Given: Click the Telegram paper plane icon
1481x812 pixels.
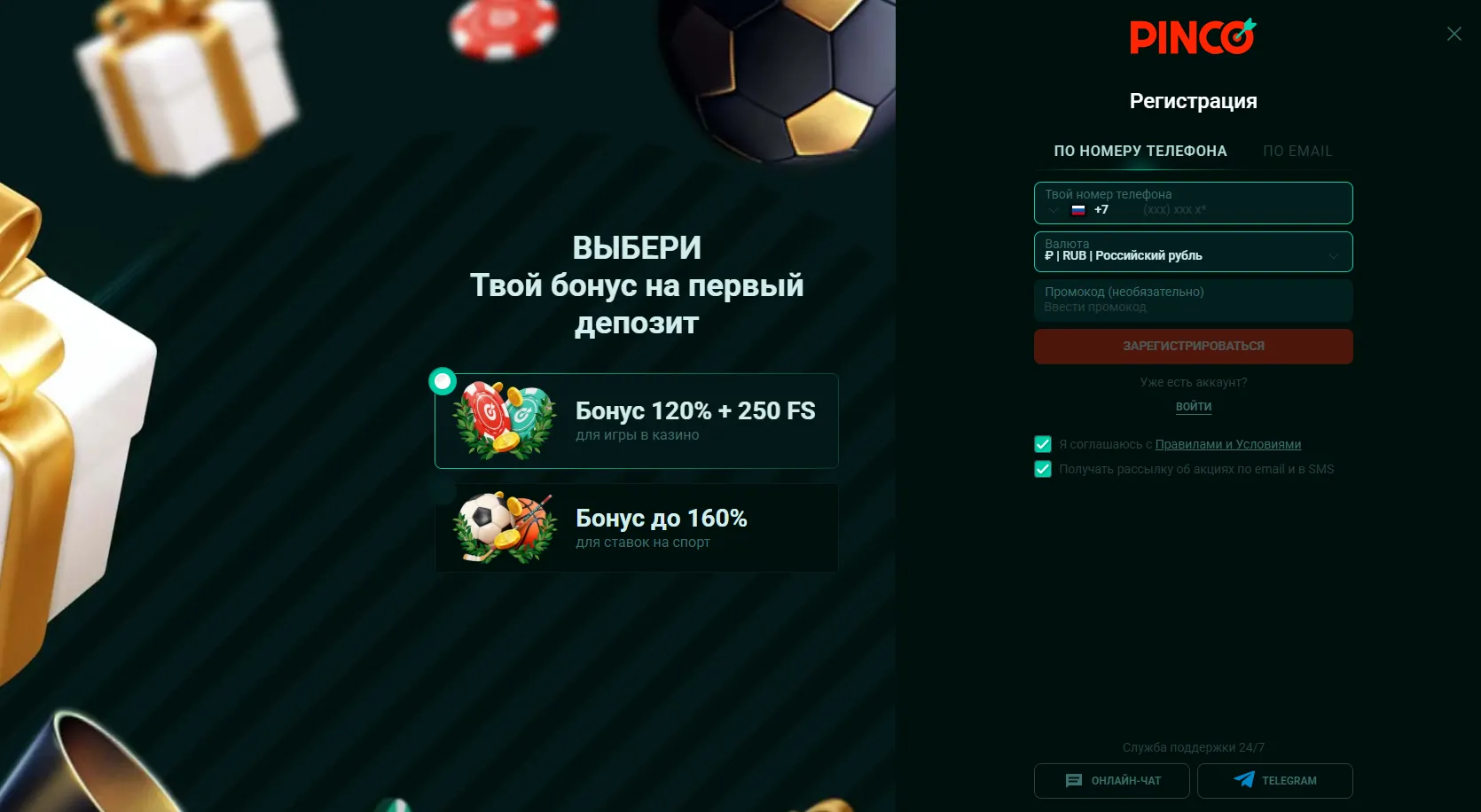Looking at the screenshot, I should [1244, 779].
